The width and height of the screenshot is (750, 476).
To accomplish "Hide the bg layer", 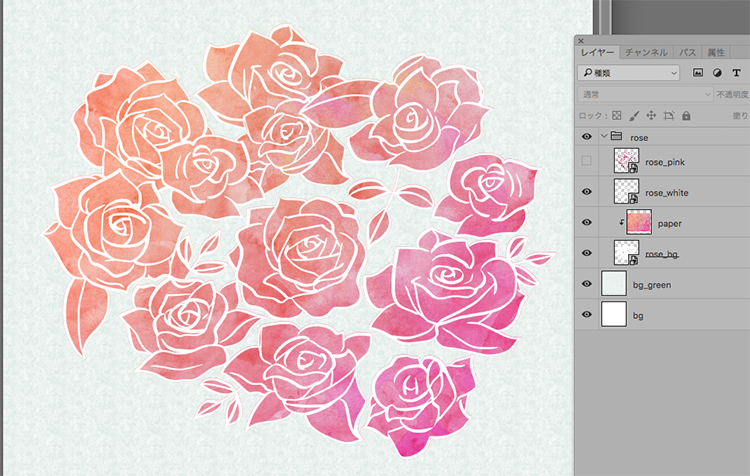I will (x=586, y=314).
